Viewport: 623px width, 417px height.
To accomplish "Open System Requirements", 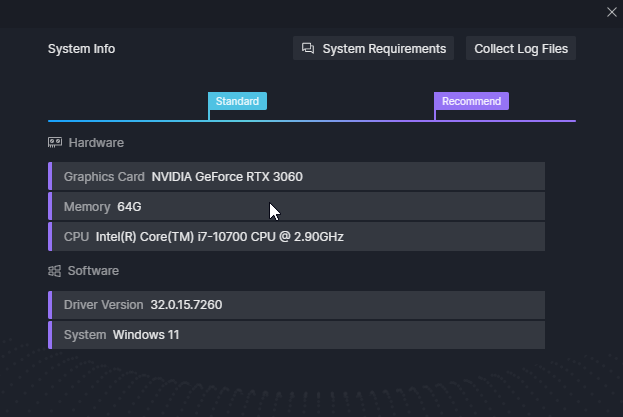I will tap(373, 48).
